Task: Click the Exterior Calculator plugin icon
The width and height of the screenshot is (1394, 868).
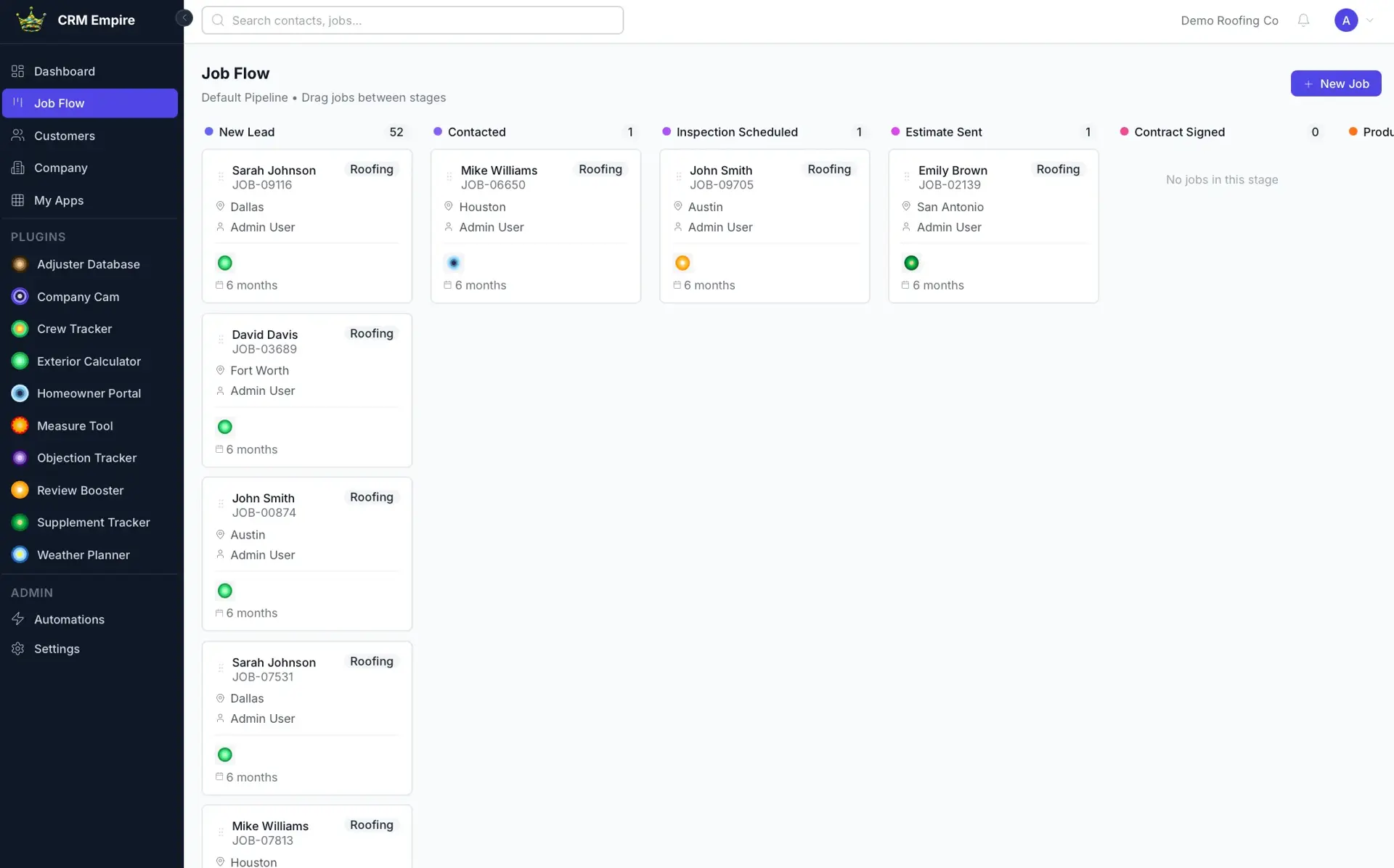Action: pos(20,361)
